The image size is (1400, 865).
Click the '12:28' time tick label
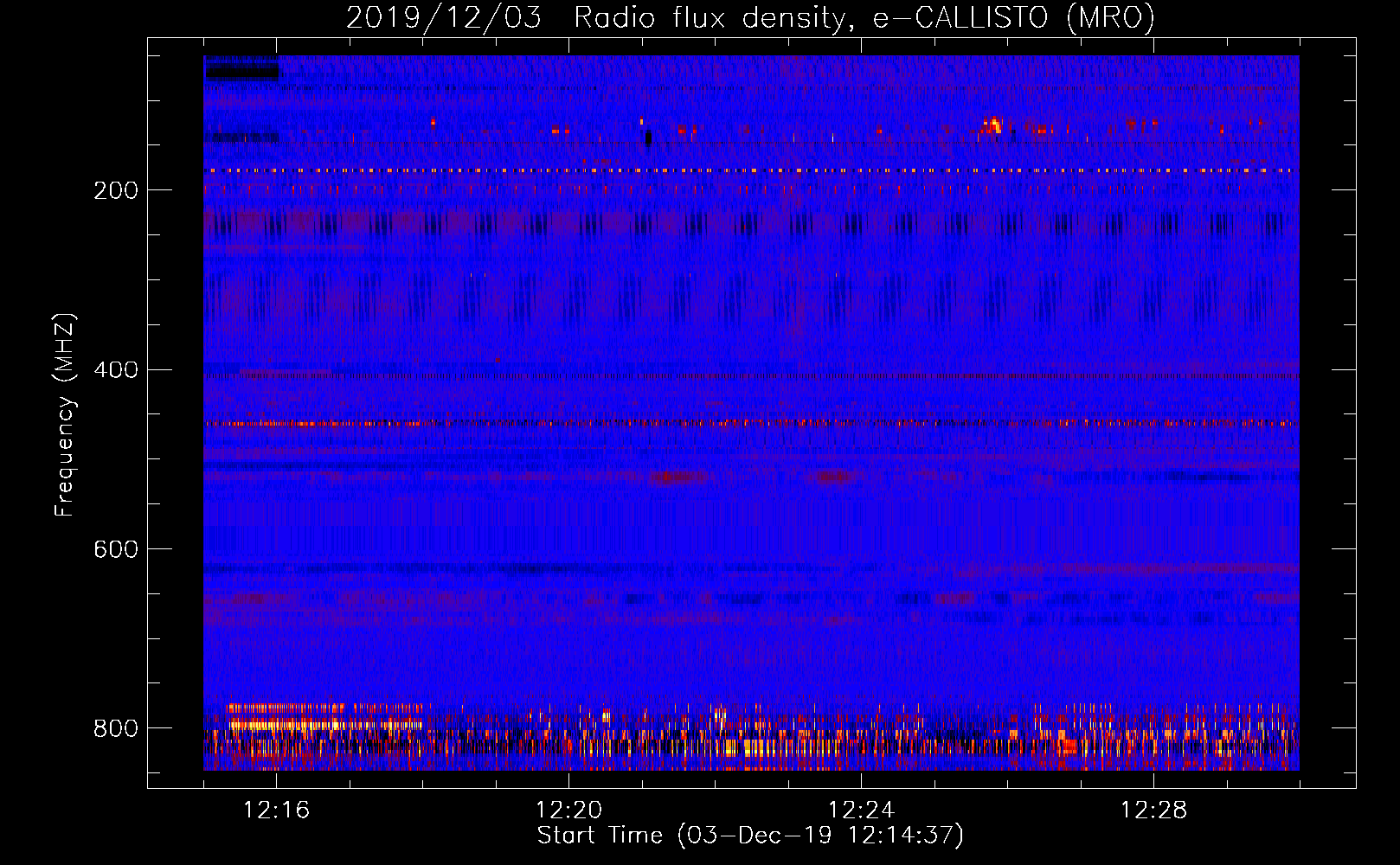[1153, 810]
